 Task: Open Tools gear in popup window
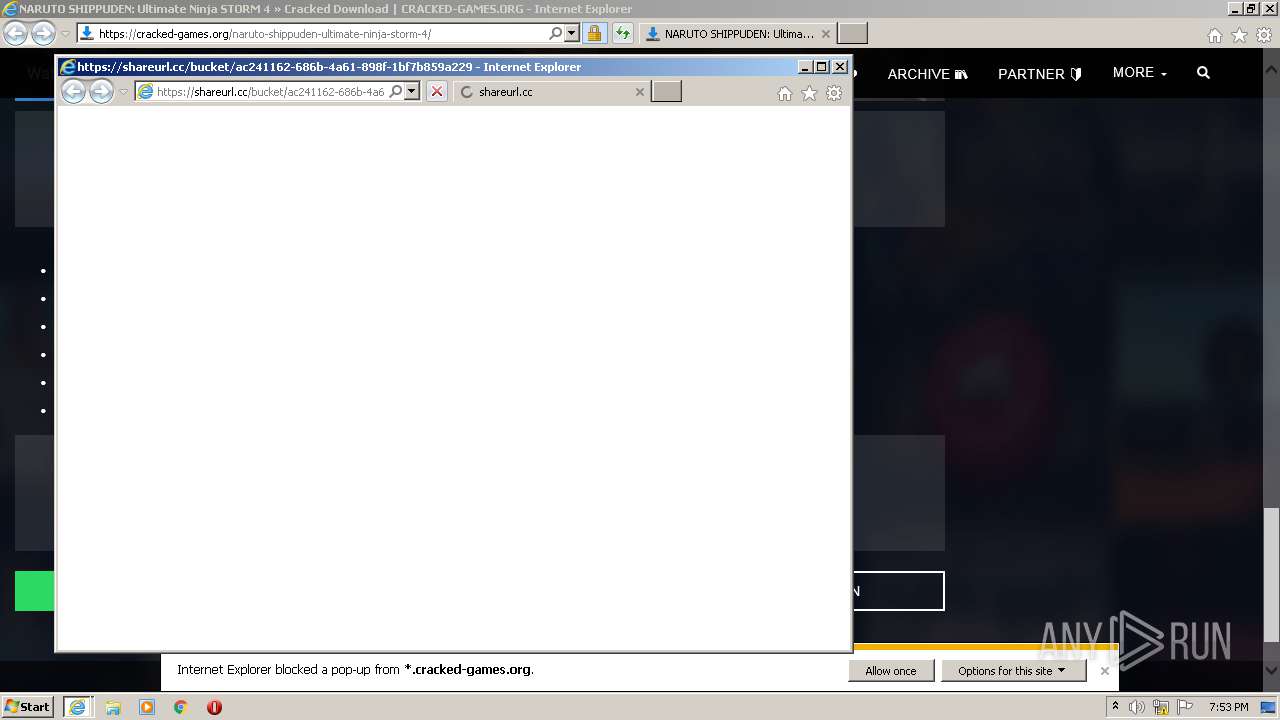click(x=834, y=93)
